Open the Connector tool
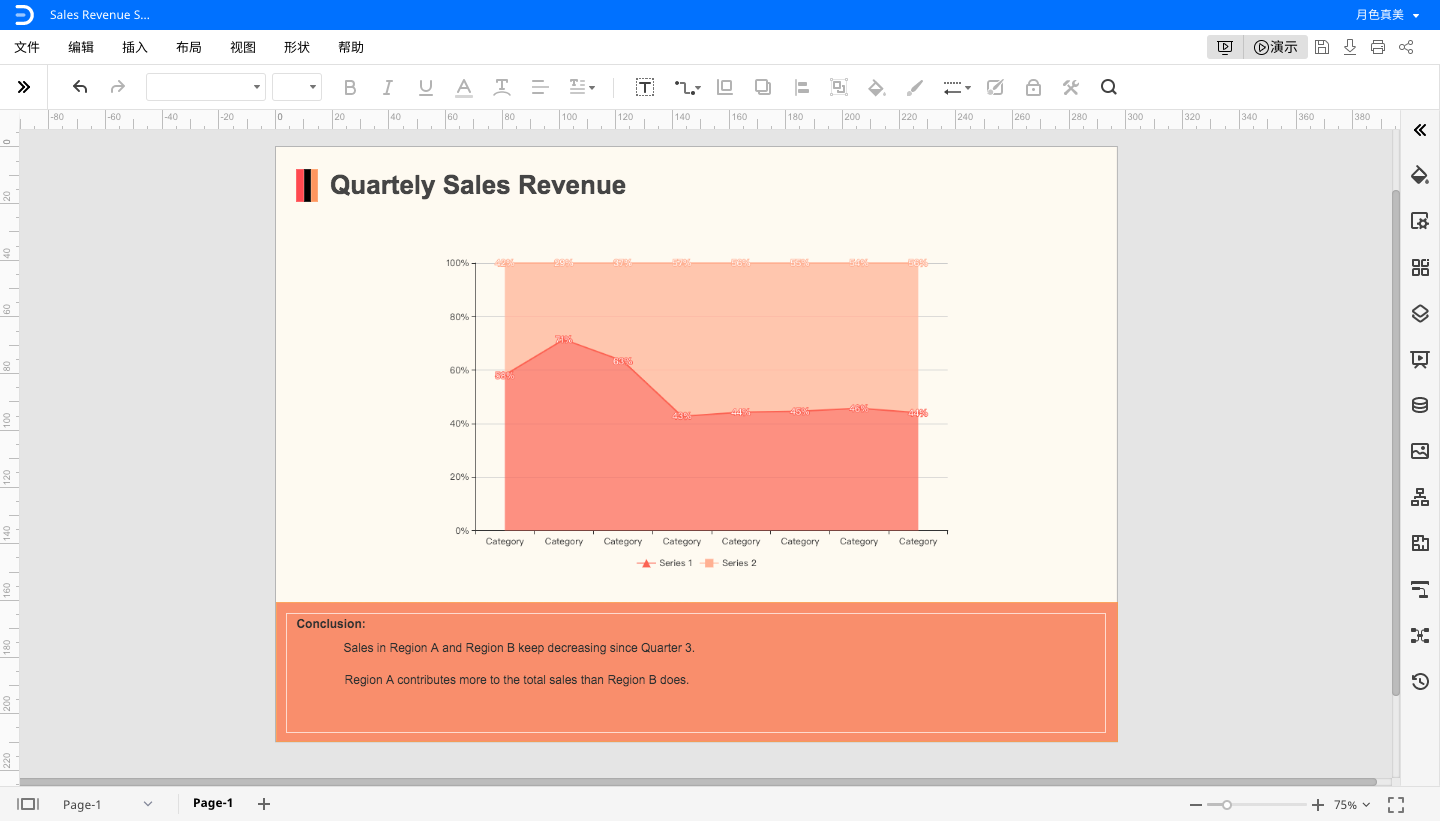The height and width of the screenshot is (821, 1440). pyautogui.click(x=686, y=88)
